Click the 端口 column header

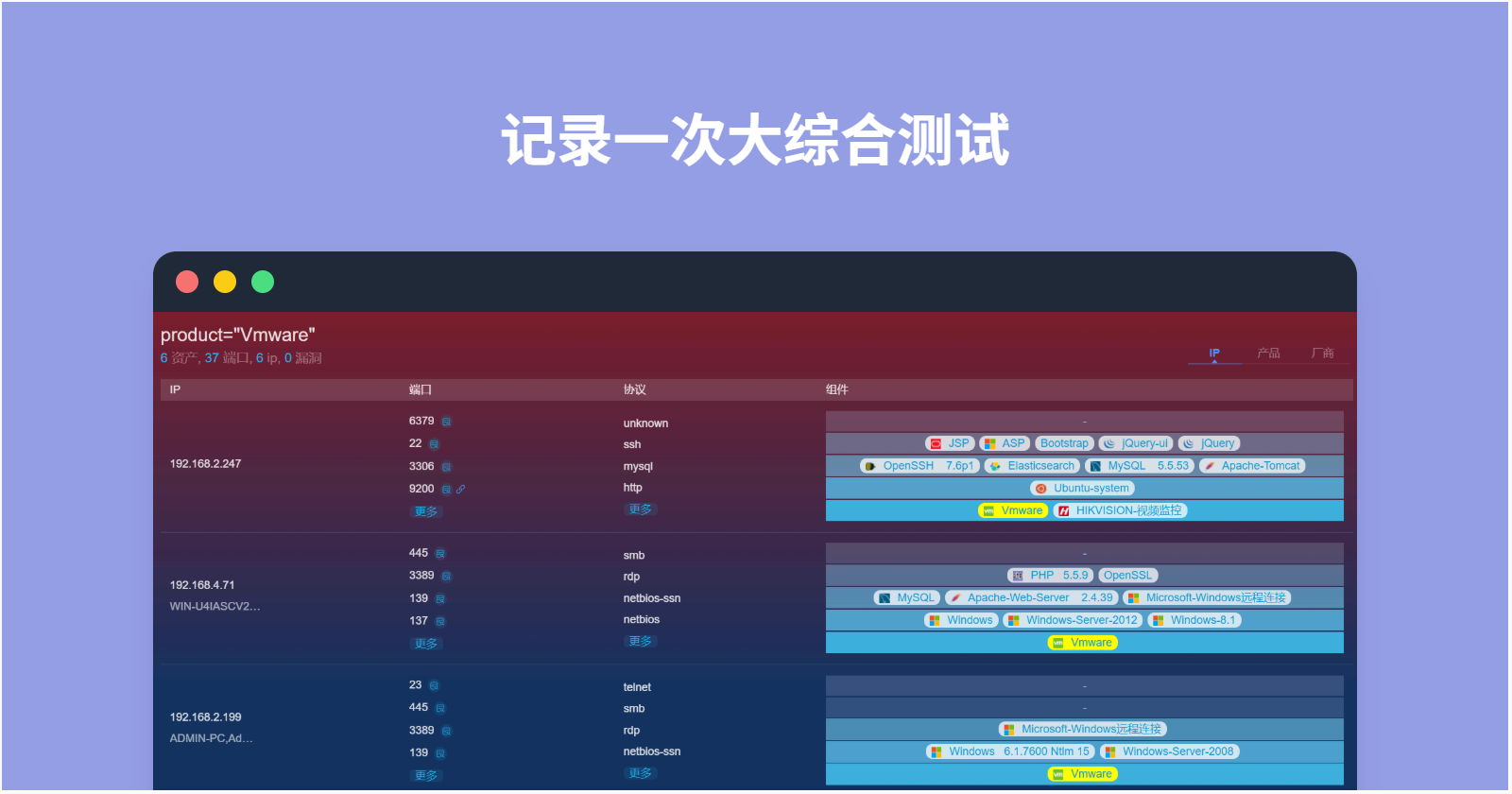[x=421, y=389]
